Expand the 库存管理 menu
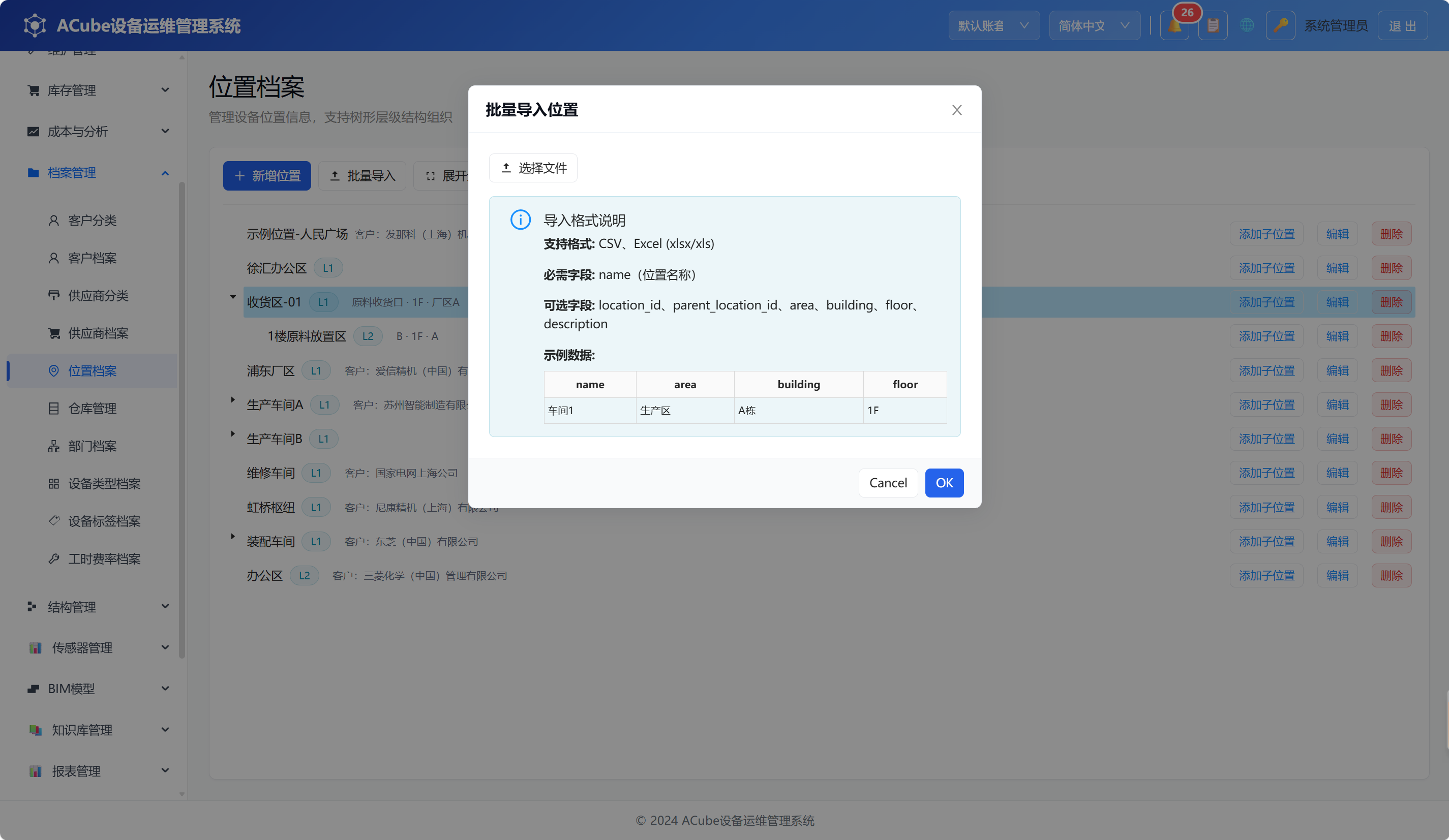1449x840 pixels. (x=98, y=90)
